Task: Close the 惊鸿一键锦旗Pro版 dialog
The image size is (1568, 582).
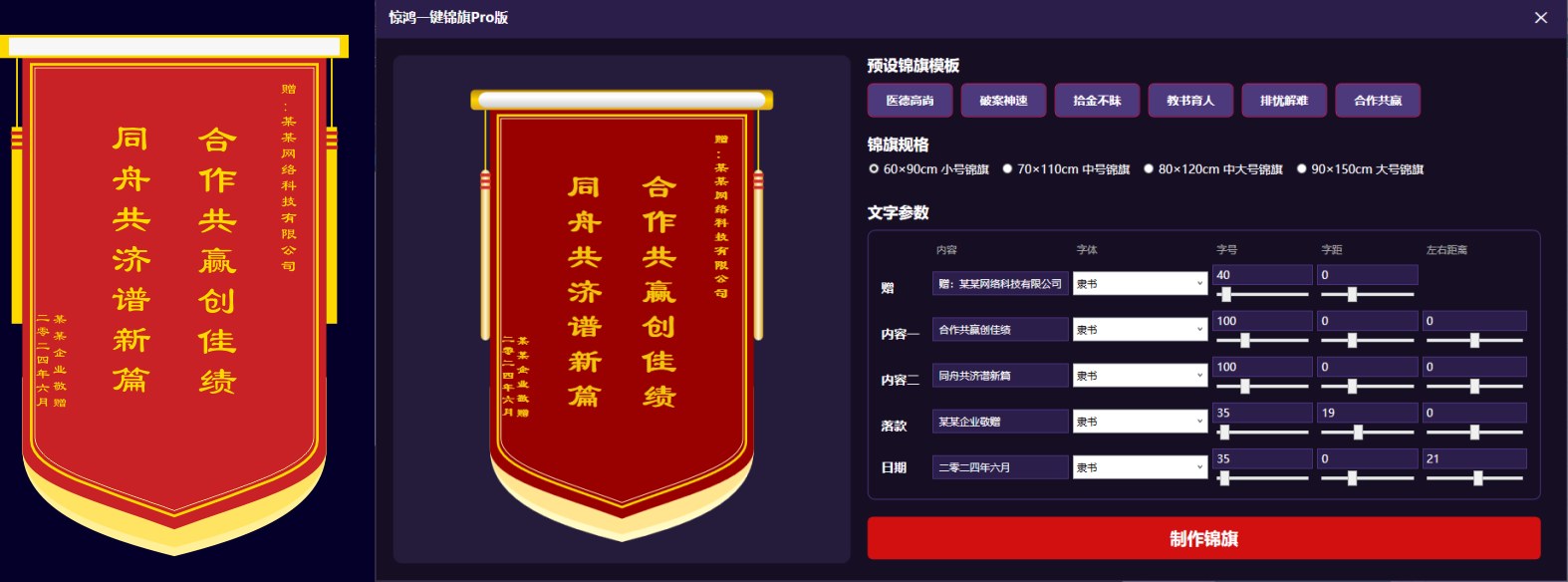Action: pos(1540,18)
